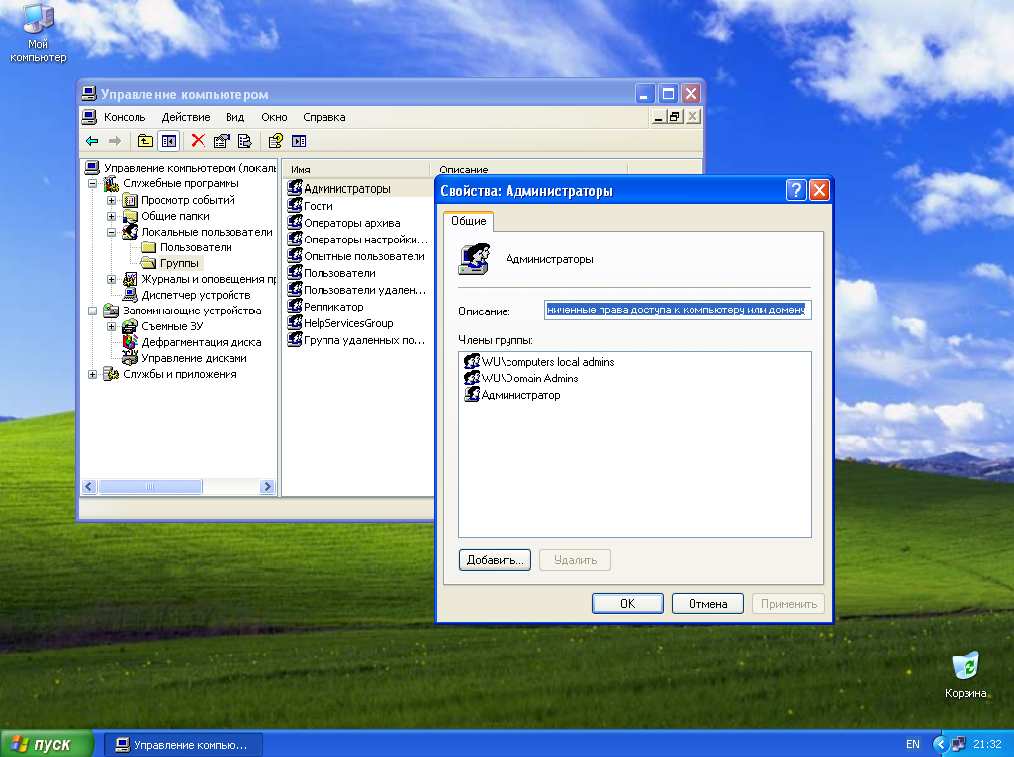The image size is (1014, 757).
Task: Click the question mark help button in dialog title
Action: (796, 190)
